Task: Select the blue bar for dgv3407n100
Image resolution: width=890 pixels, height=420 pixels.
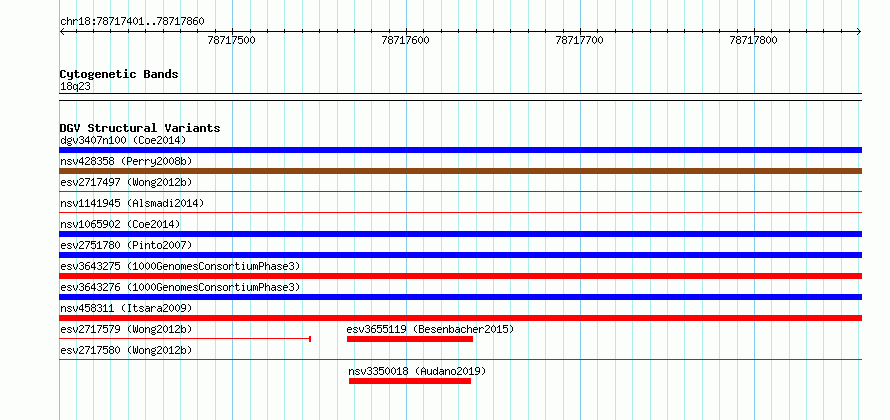Action: point(460,150)
